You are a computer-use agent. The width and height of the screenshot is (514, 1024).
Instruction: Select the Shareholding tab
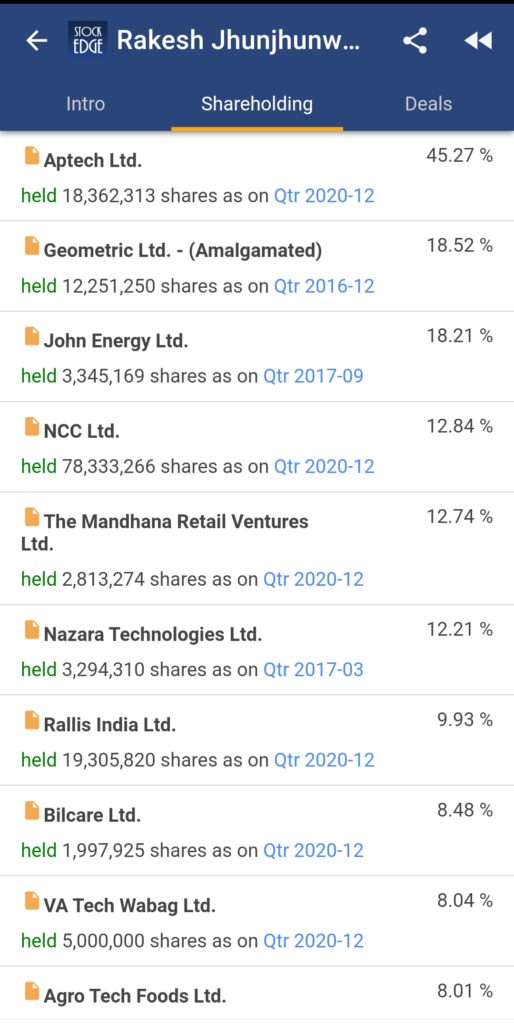coord(257,104)
